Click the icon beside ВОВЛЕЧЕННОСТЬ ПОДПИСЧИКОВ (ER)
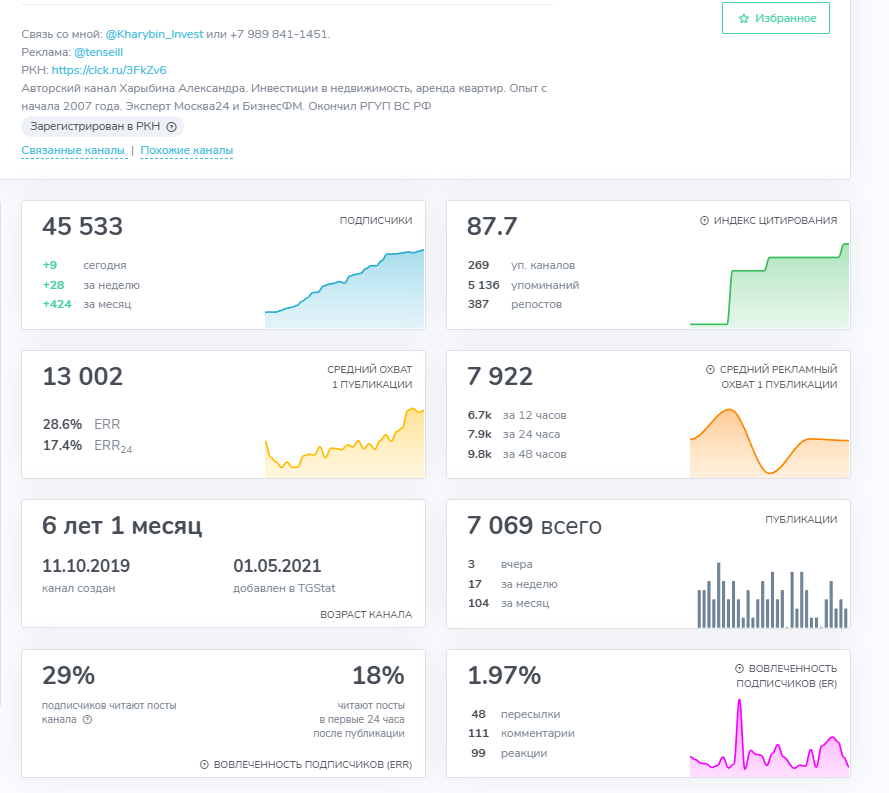The image size is (889, 793). [x=739, y=669]
